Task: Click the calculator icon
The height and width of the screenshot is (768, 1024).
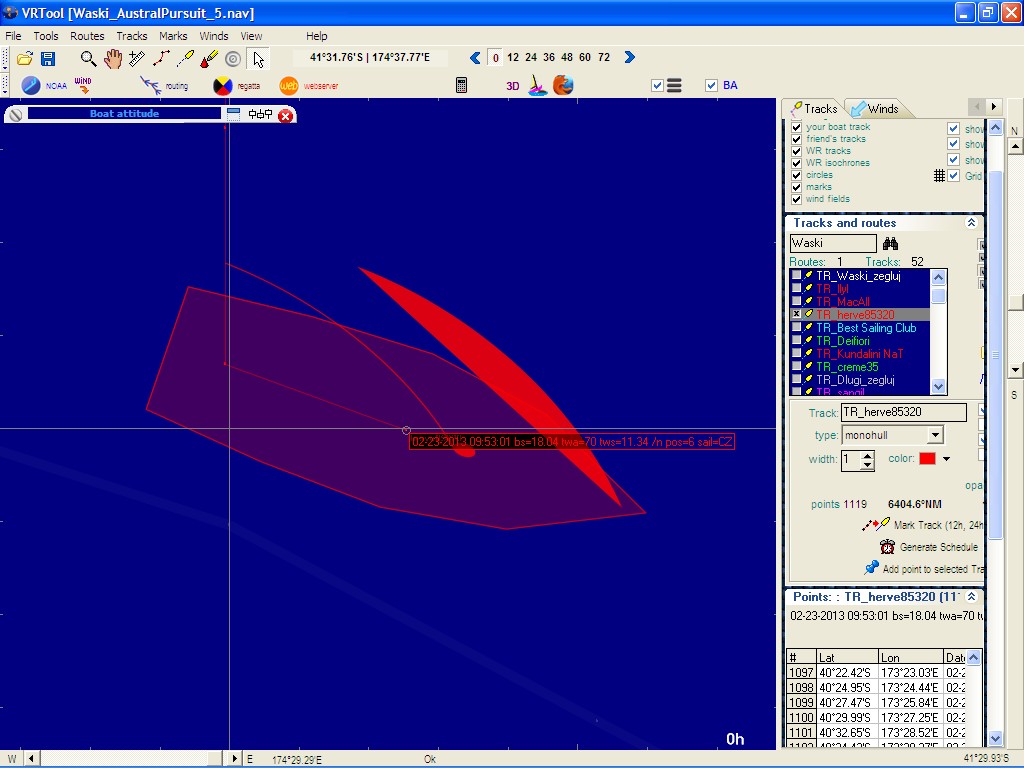Action: click(x=461, y=86)
